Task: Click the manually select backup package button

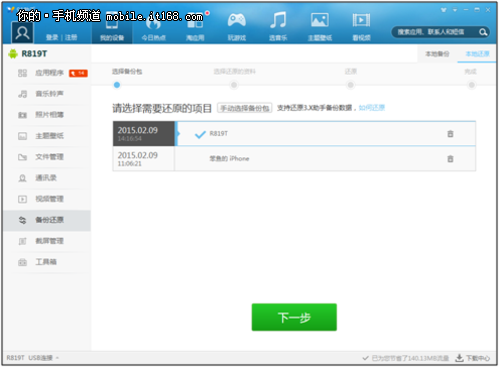Action: (x=245, y=108)
